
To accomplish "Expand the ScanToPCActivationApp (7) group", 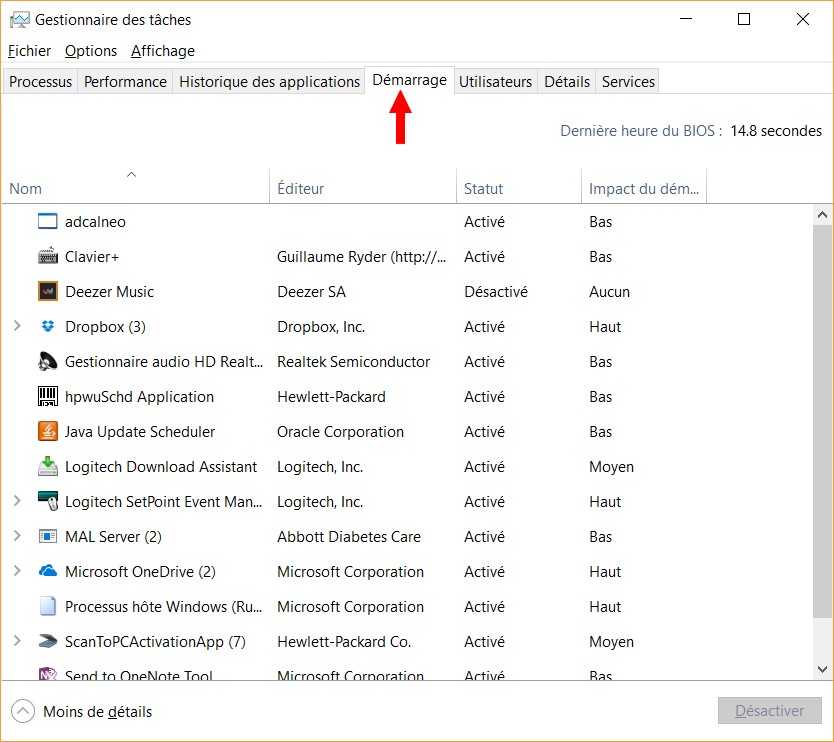I will 16,641.
